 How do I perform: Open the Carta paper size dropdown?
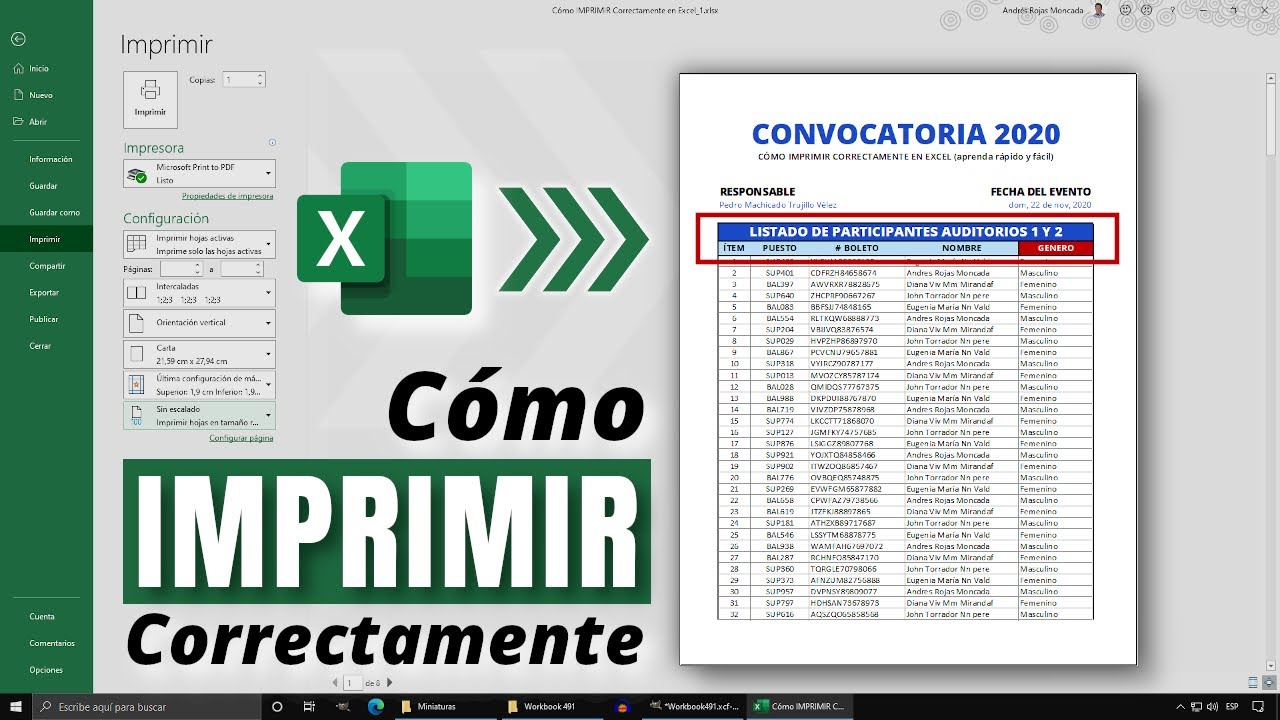tap(199, 354)
